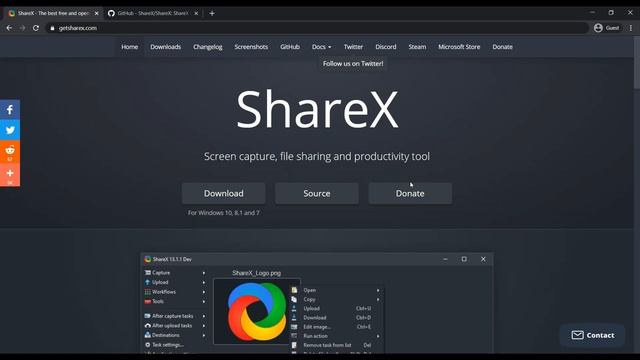Share page via Twitter bird icon
640x360 pixels.
10,130
